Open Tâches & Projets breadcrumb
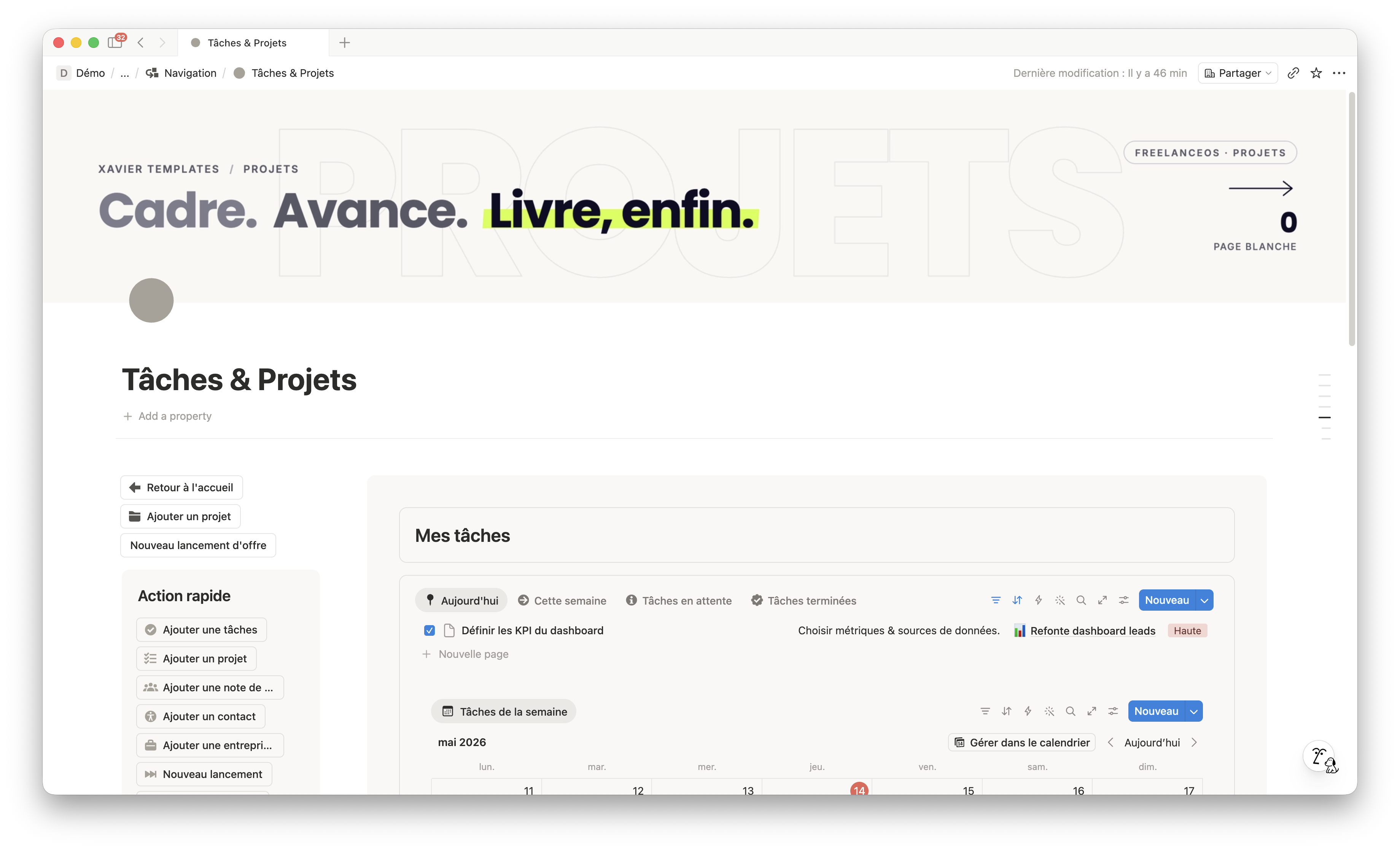 click(284, 73)
